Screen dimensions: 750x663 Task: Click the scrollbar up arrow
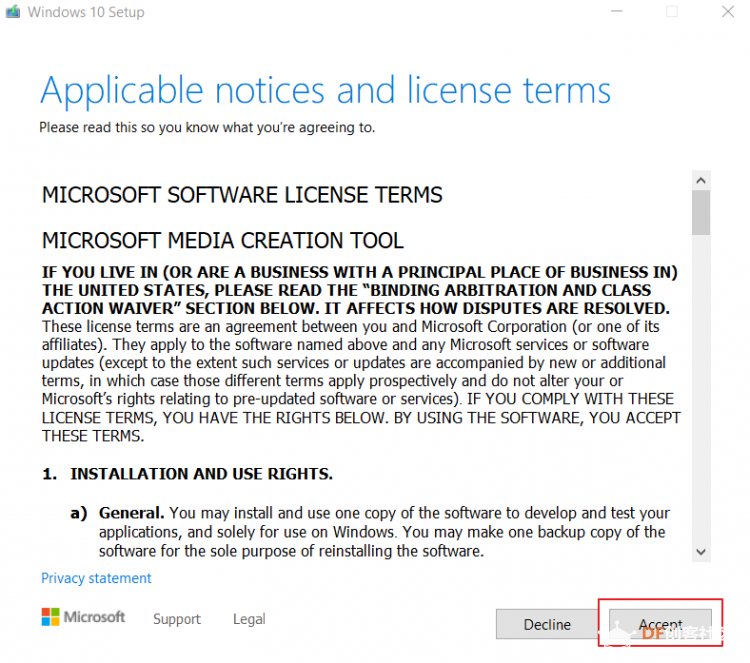[701, 180]
